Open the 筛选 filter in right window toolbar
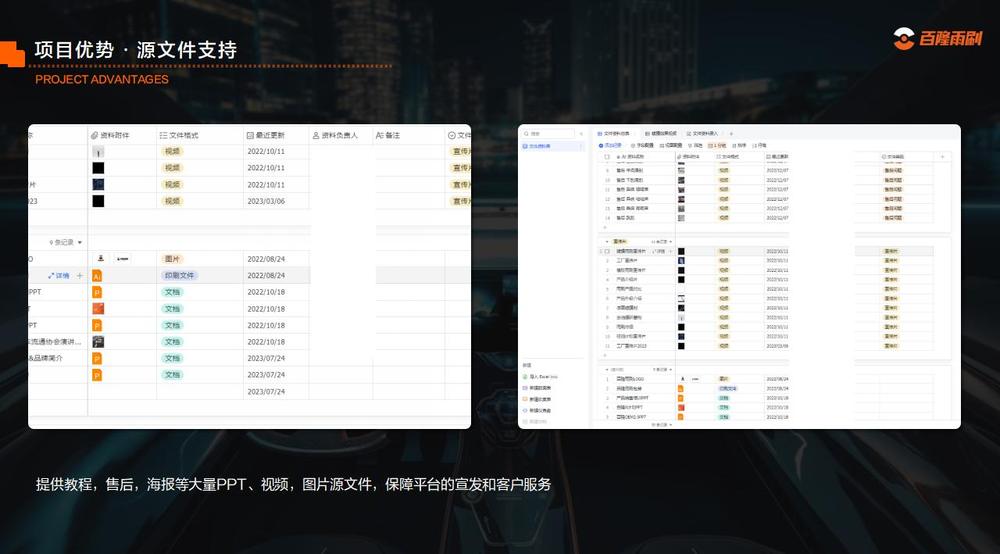The width and height of the screenshot is (1000, 554). point(696,145)
